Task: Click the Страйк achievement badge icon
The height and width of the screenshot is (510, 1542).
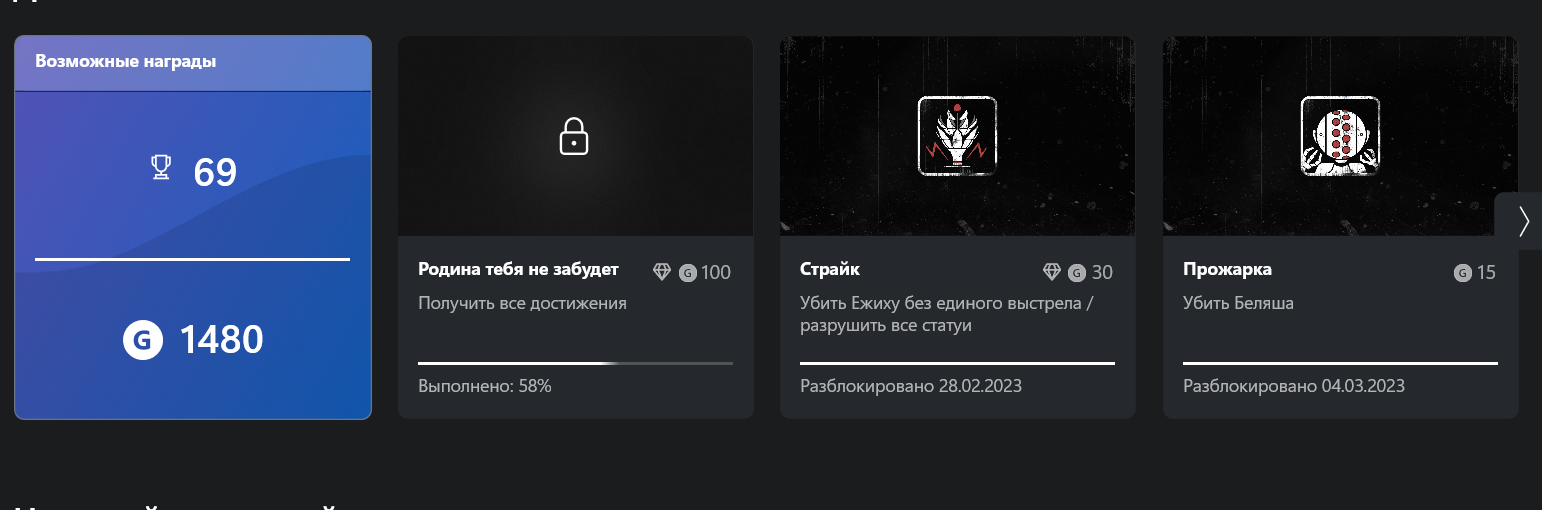Action: (957, 136)
